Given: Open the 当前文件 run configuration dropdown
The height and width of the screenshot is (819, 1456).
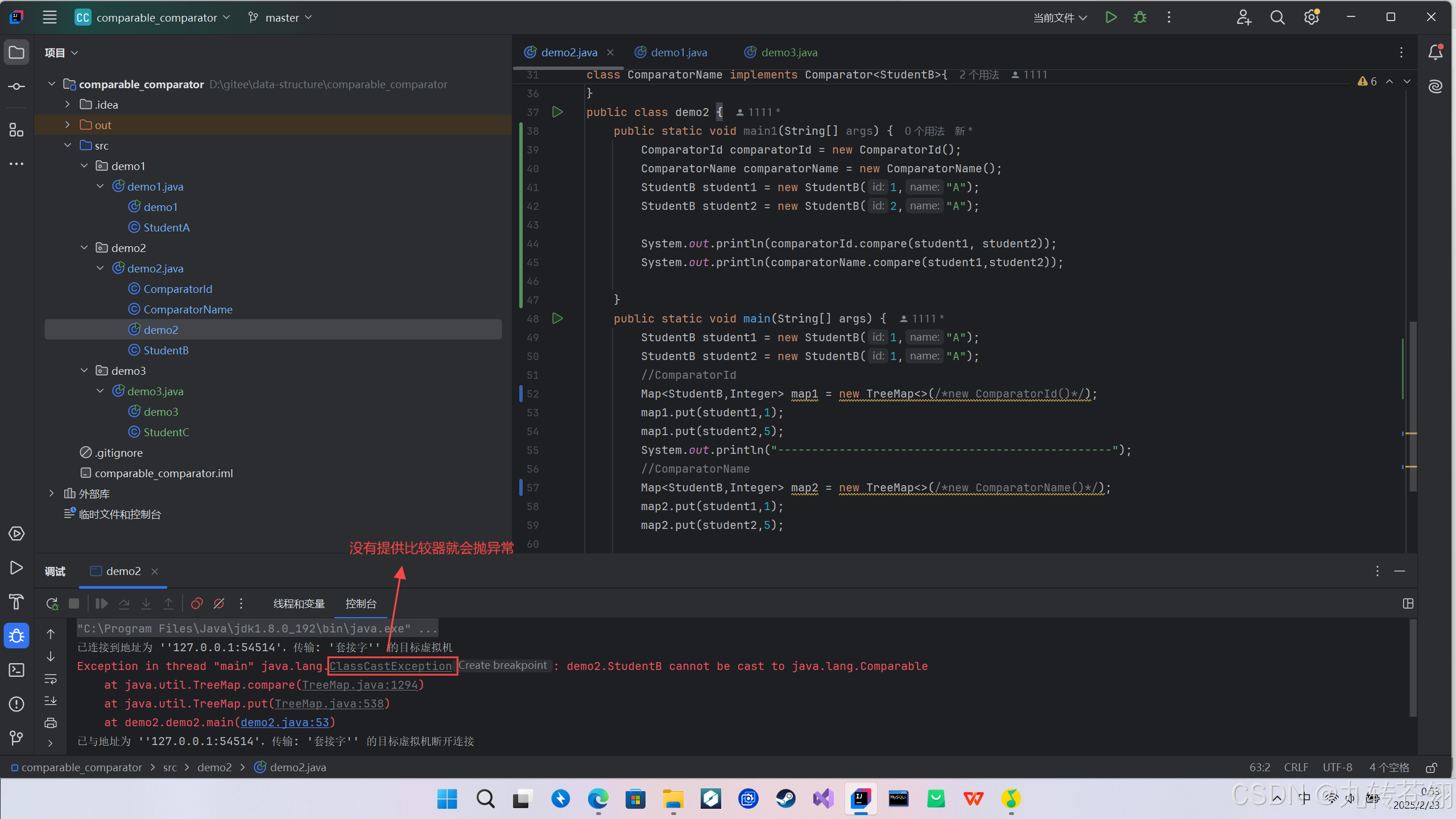Looking at the screenshot, I should (x=1060, y=18).
